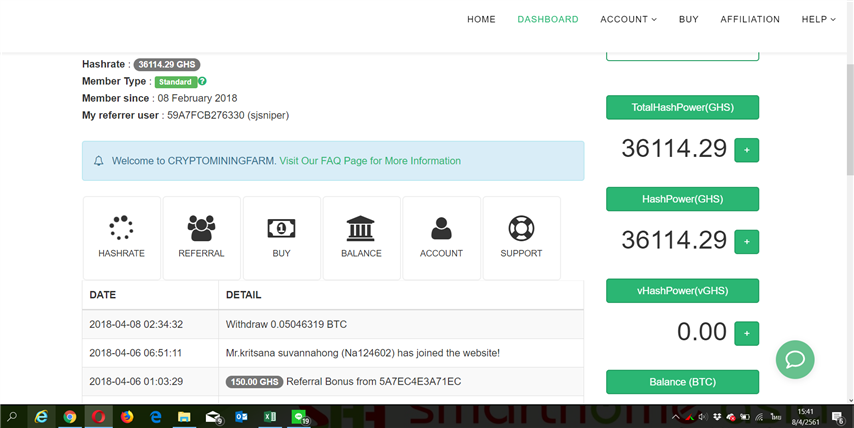Image resolution: width=854 pixels, height=428 pixels.
Task: Open the HASHRATE tile
Action: (121, 238)
